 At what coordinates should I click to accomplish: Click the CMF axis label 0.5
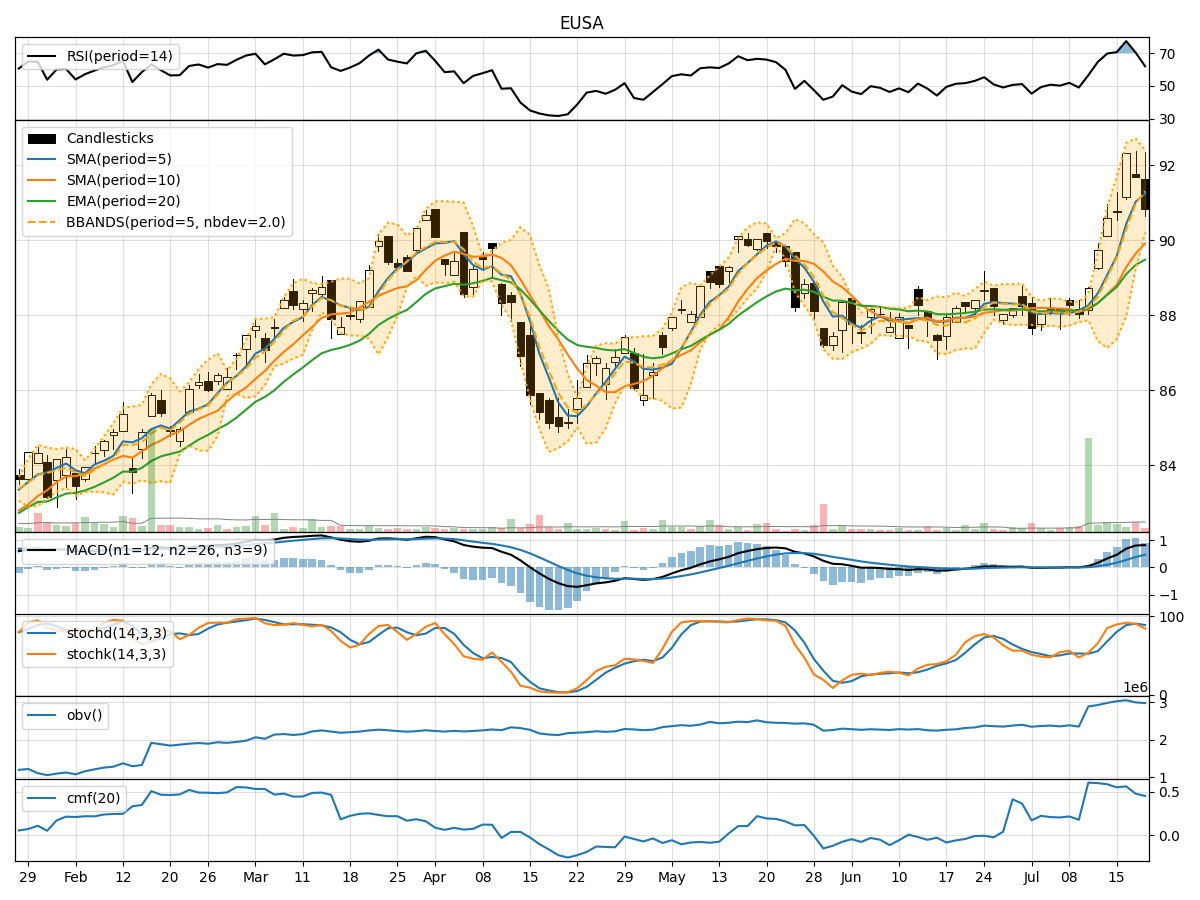1169,792
